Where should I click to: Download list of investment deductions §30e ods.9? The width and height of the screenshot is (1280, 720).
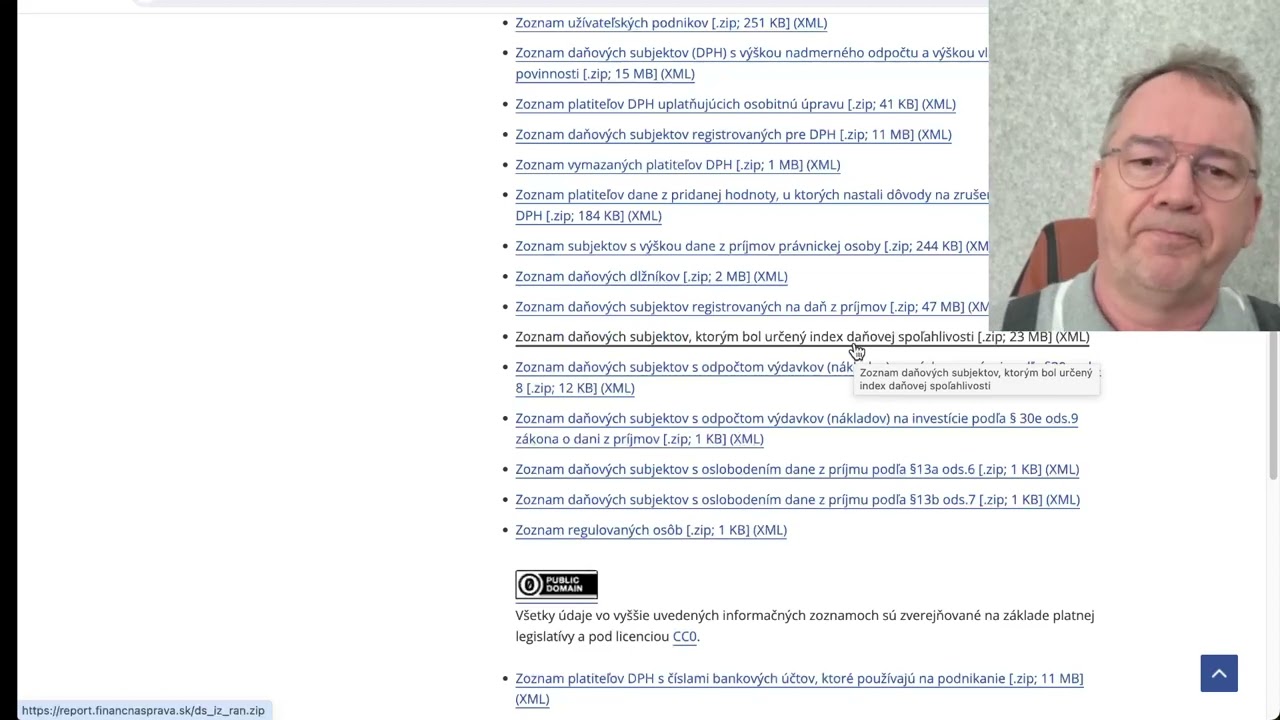click(796, 419)
